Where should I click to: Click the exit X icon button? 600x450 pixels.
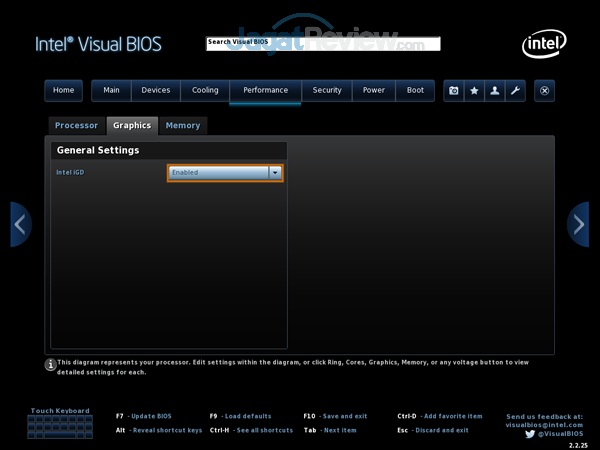pos(544,90)
